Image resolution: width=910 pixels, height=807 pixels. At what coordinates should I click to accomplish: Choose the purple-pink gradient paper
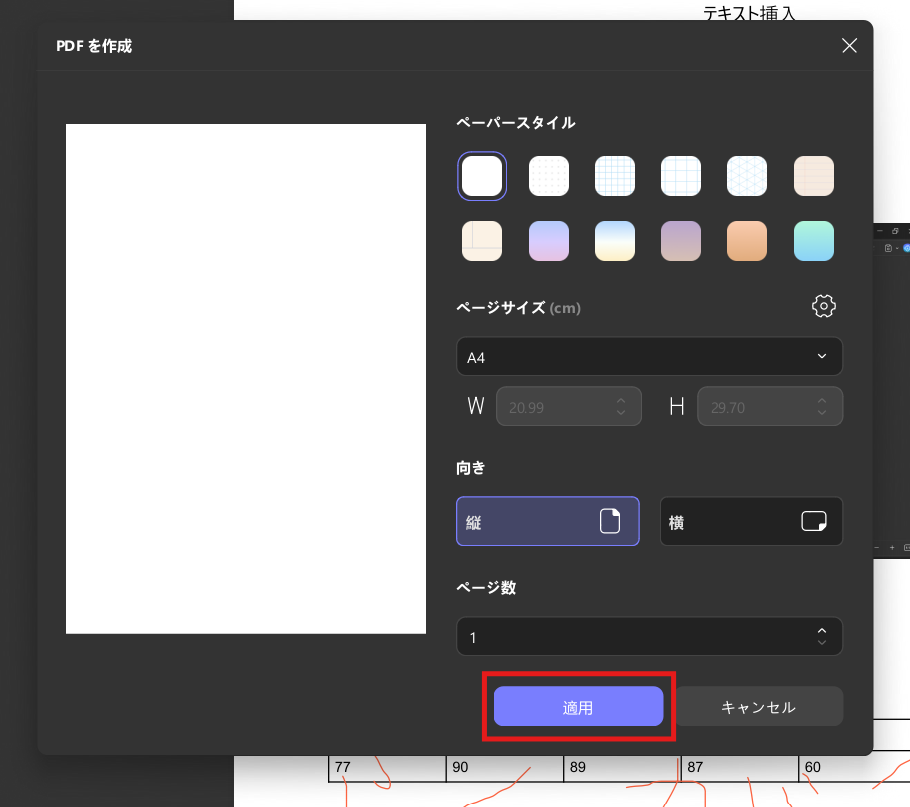(x=548, y=241)
